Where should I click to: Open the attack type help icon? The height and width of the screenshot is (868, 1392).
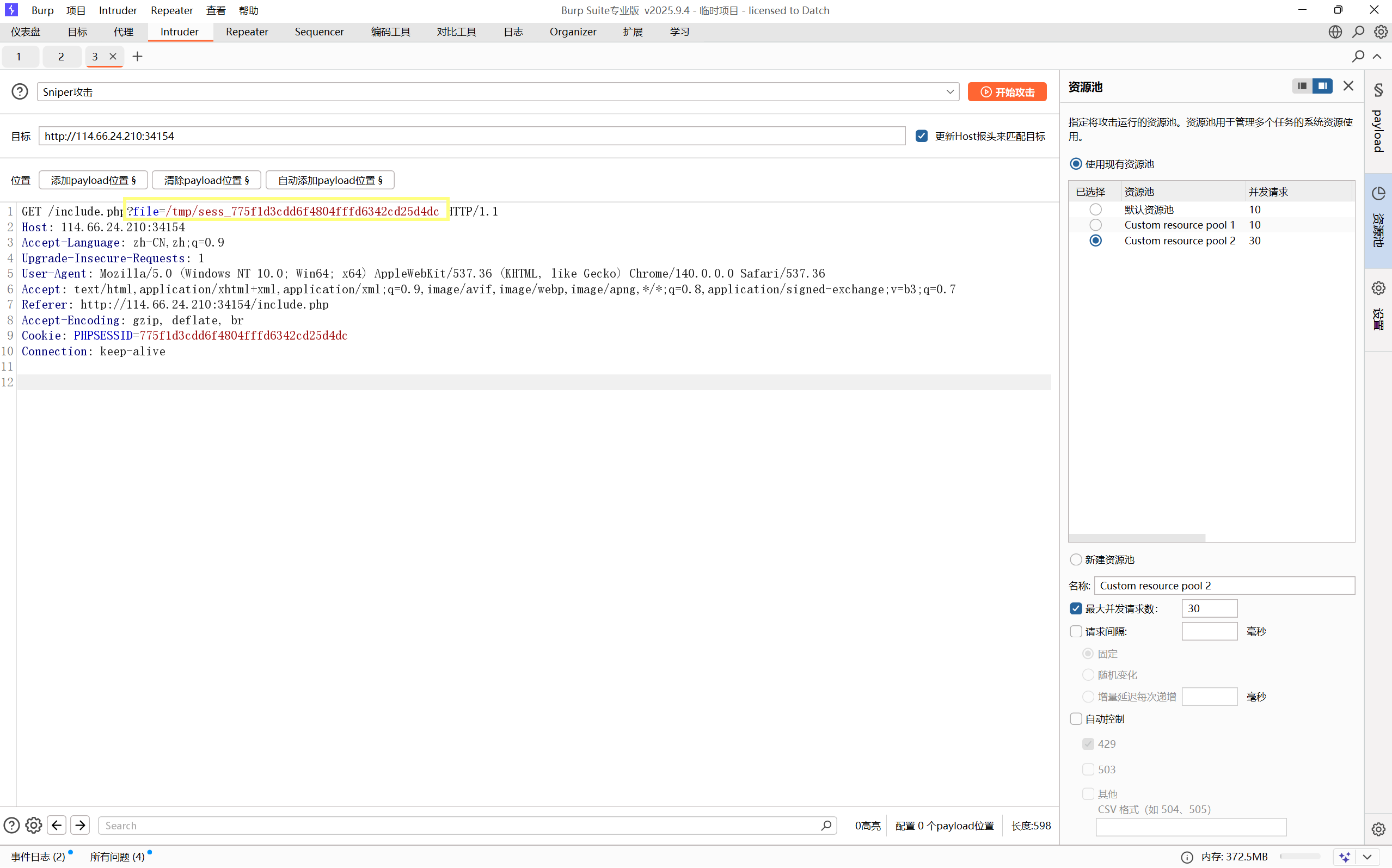coord(20,91)
